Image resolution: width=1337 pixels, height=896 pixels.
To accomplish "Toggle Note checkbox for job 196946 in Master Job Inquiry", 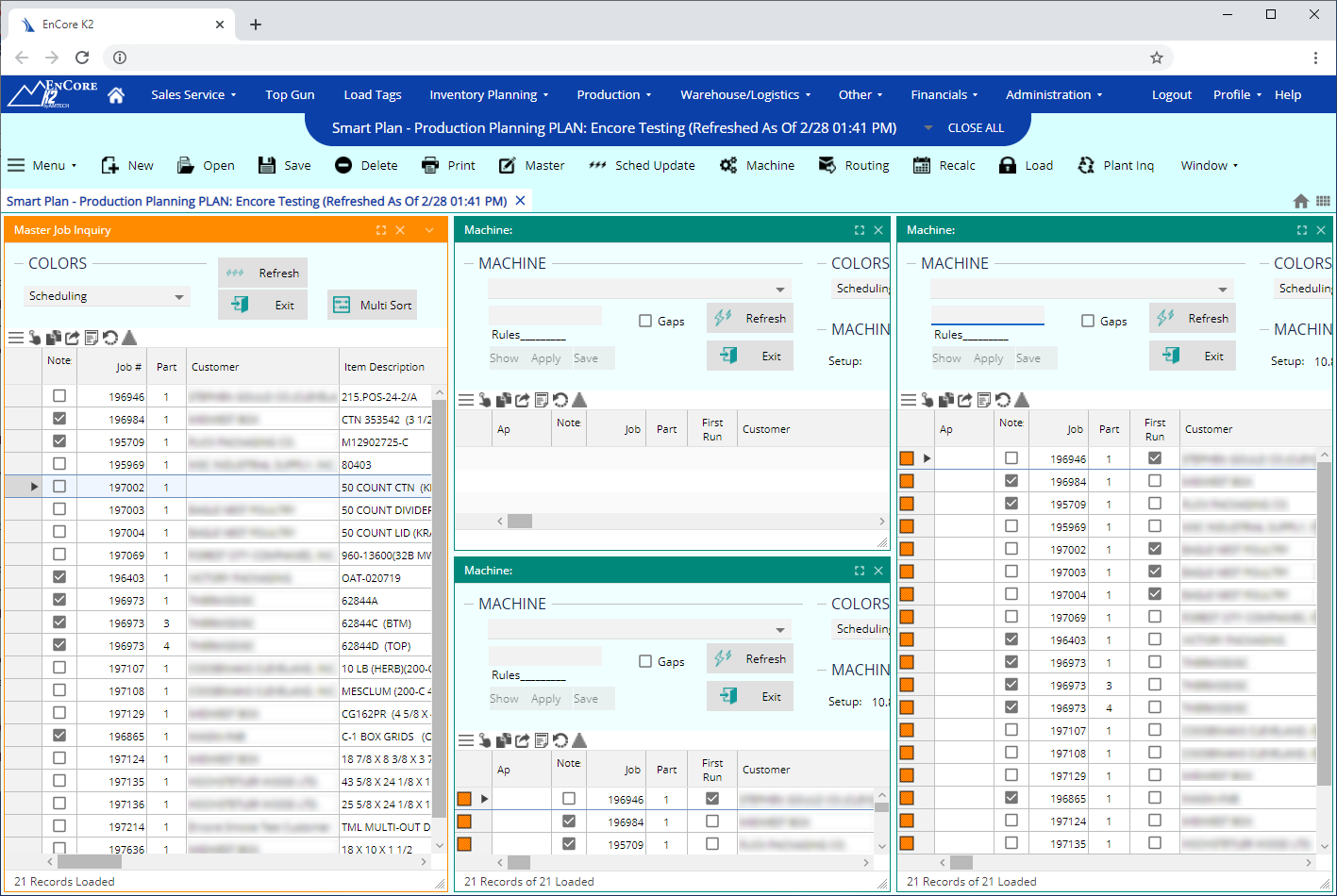I will point(59,396).
